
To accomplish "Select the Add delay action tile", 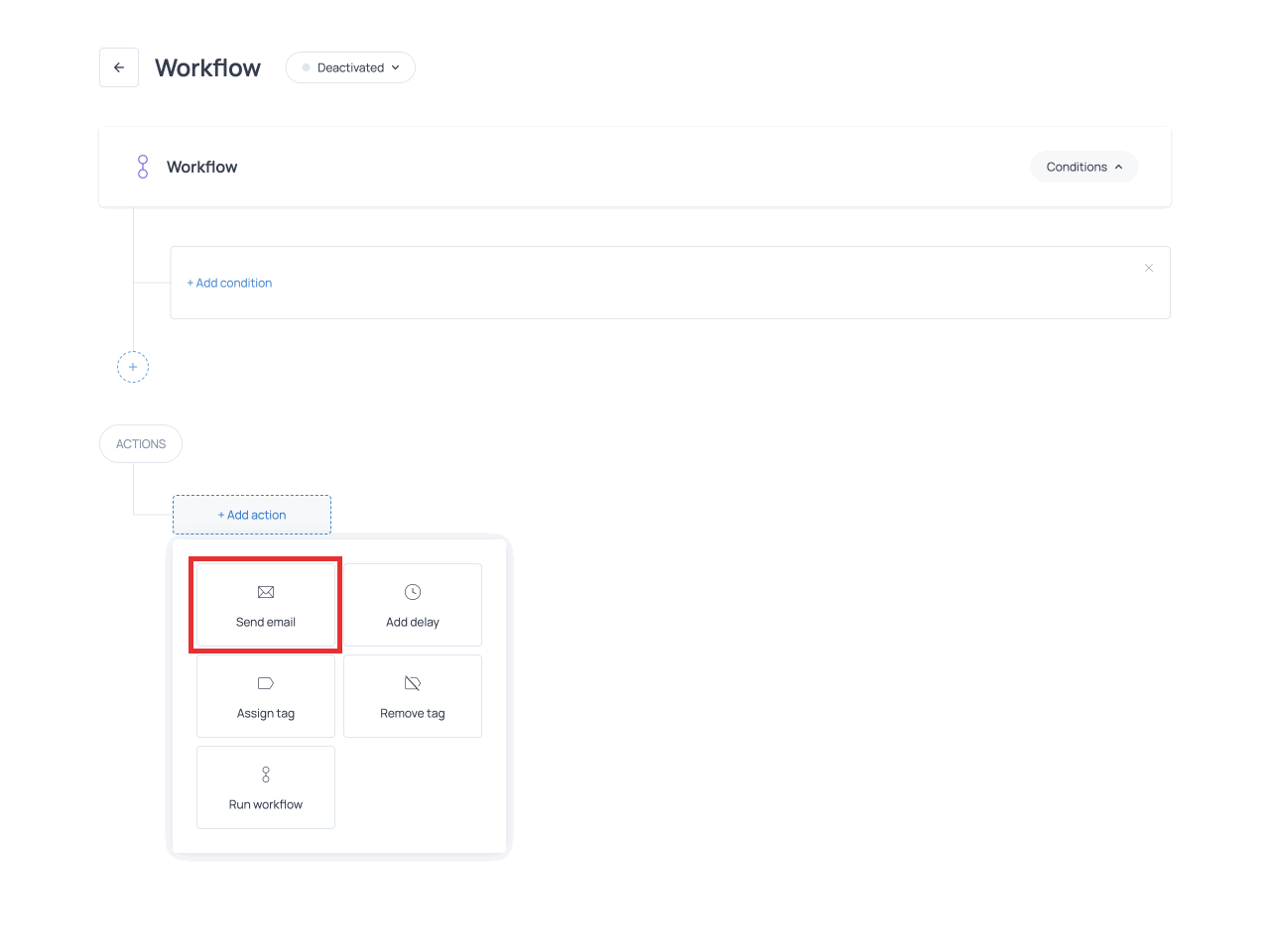I will point(412,605).
